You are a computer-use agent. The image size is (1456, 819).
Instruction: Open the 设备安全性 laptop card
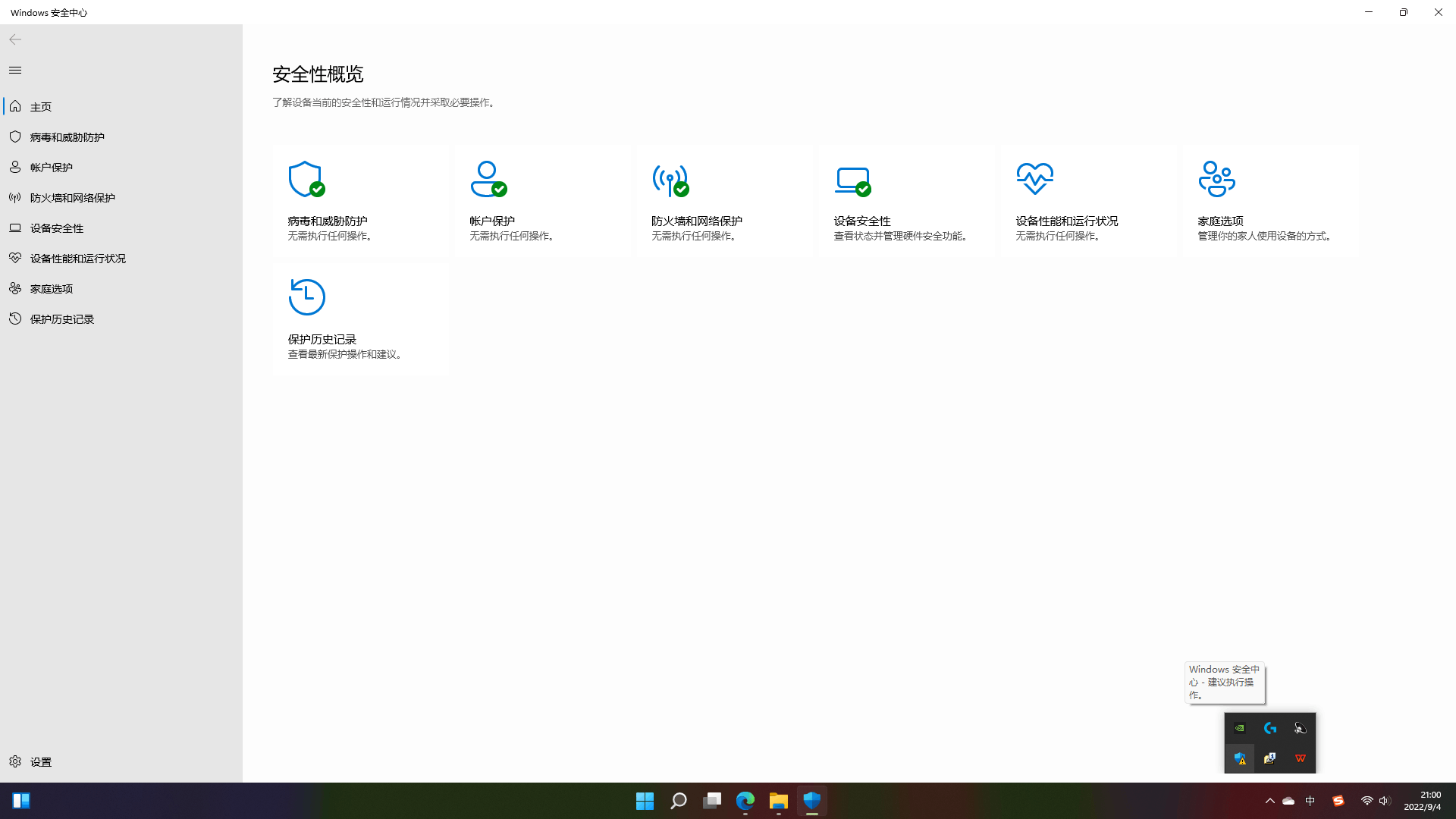(907, 202)
